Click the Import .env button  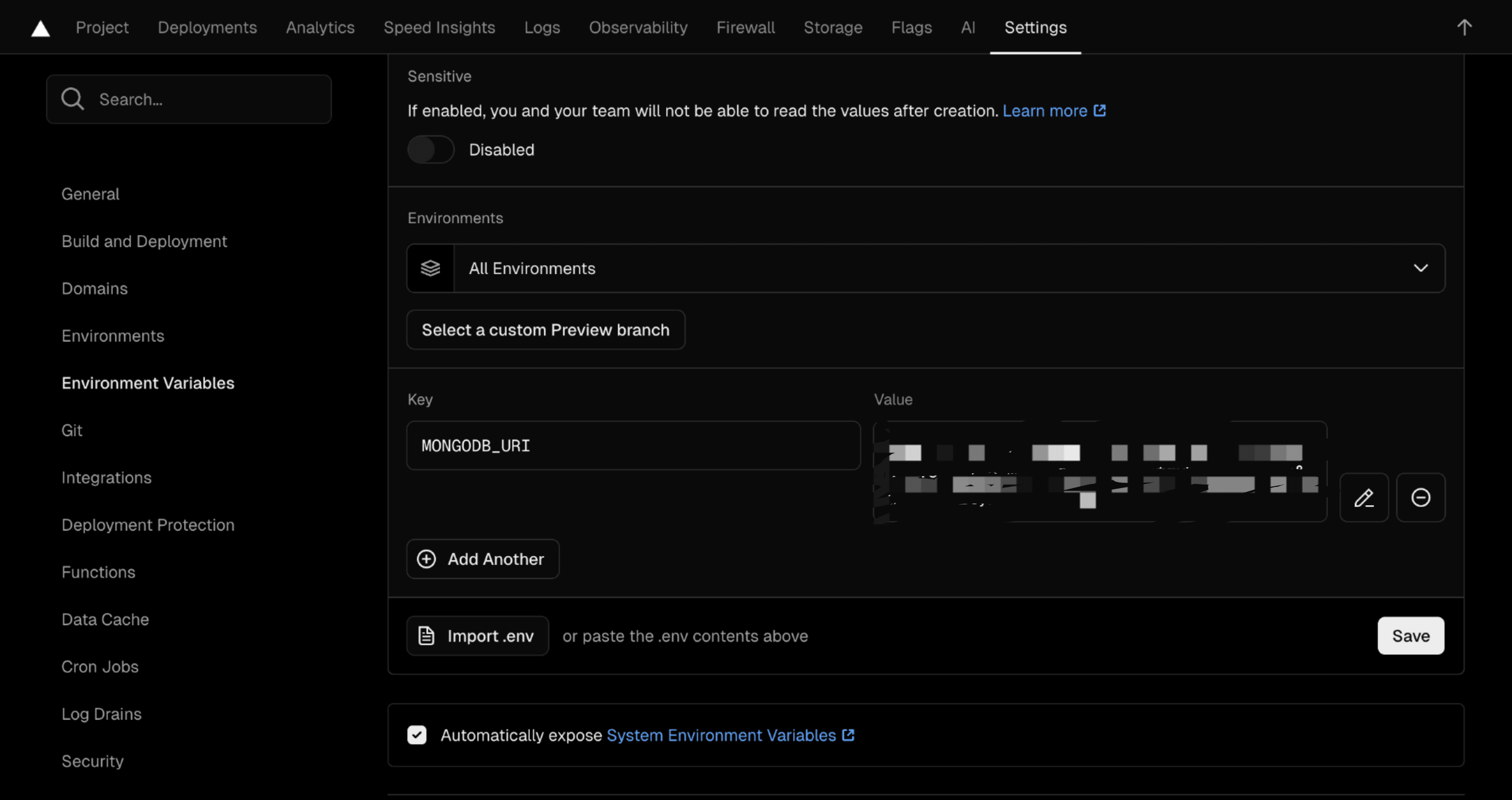(x=478, y=636)
